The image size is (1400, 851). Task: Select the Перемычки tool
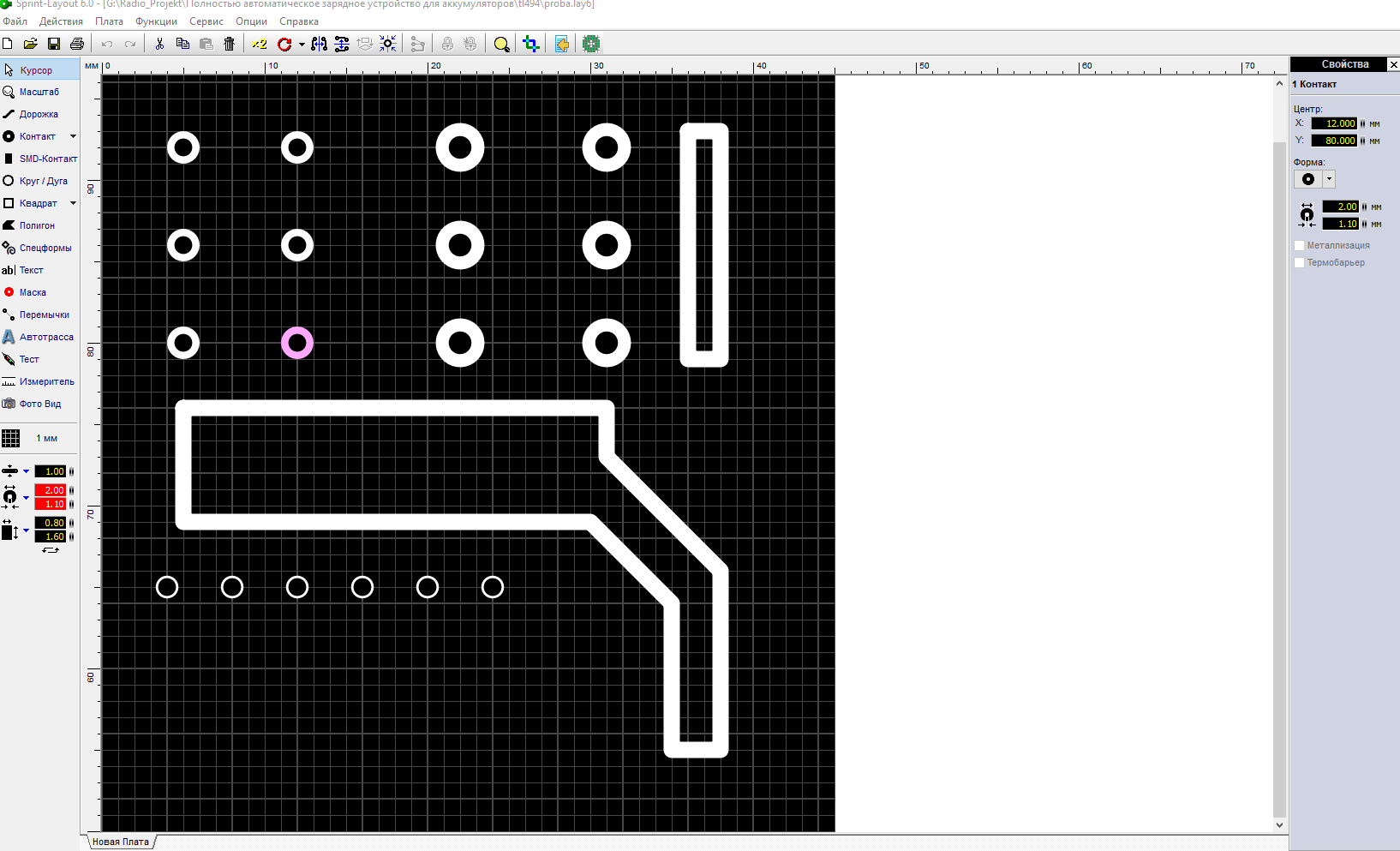tap(39, 315)
